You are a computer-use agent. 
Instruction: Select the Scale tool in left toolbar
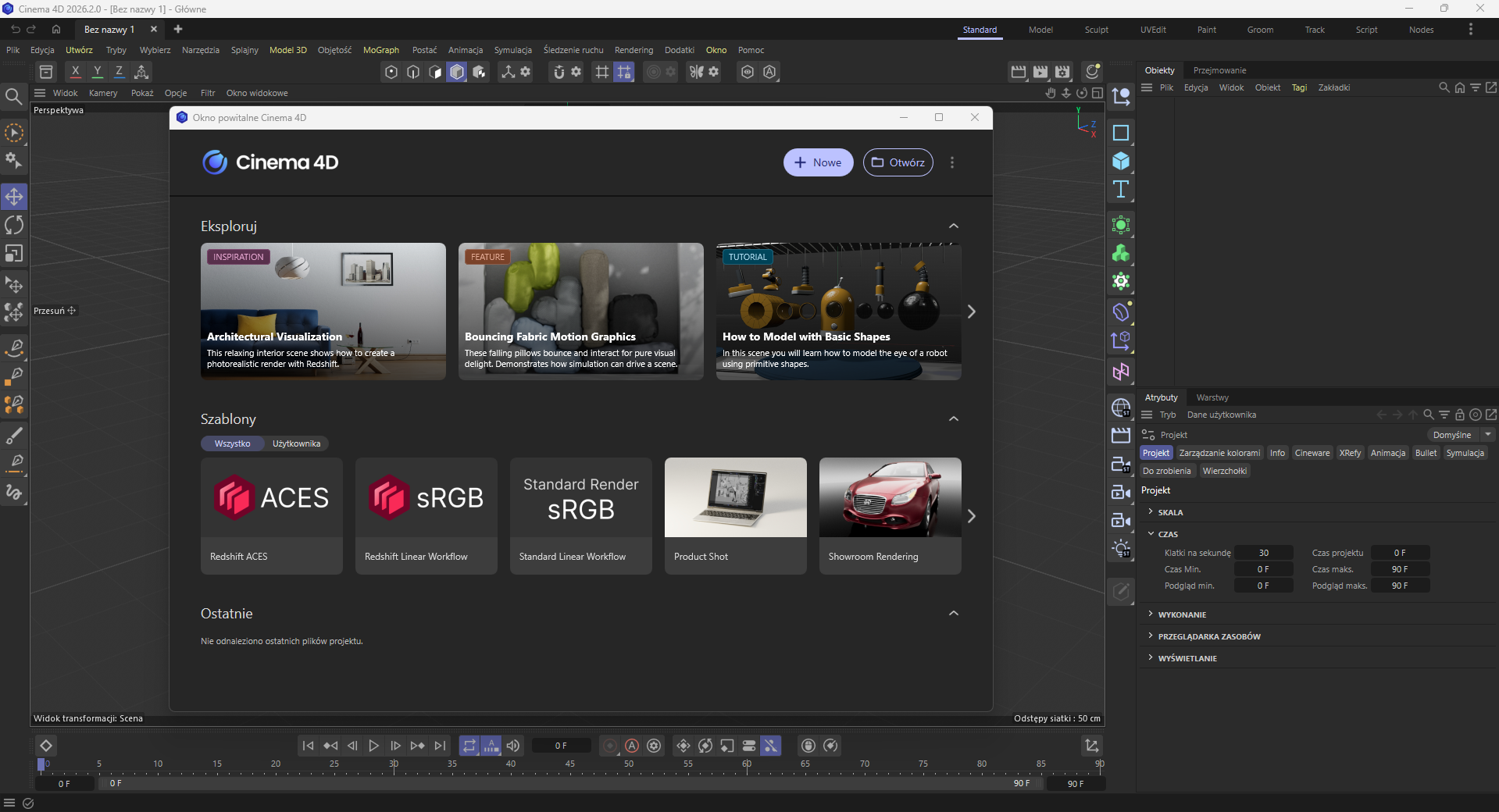pyautogui.click(x=14, y=254)
